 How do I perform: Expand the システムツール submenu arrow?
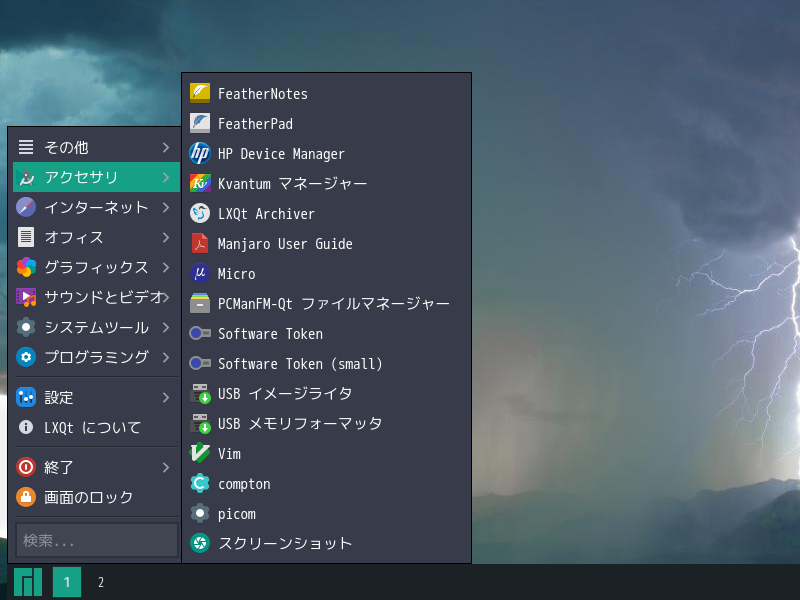166,327
